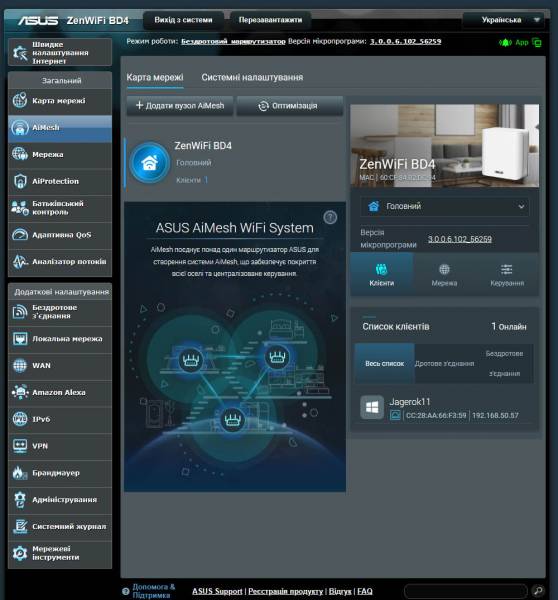Image resolution: width=558 pixels, height=600 pixels.
Task: Click the green notification bell icon
Action: coord(506,42)
